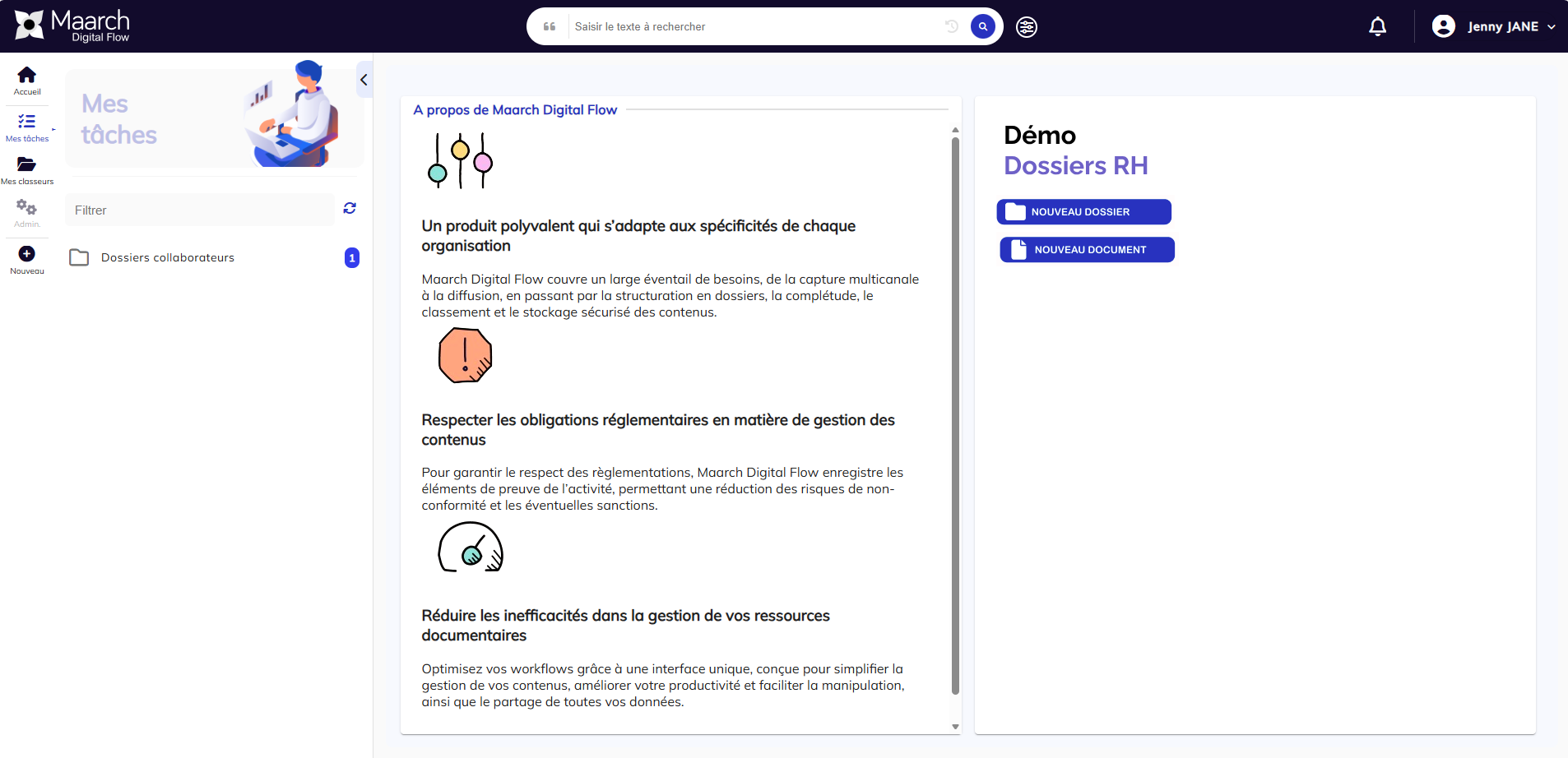
Task: Open the Admin gears icon
Action: click(x=26, y=208)
